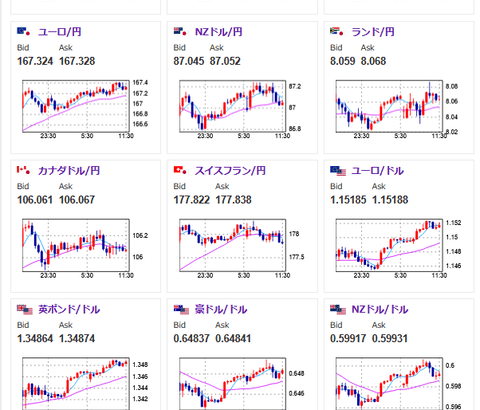Screen dimensions: 480x410
Task: Click the British pound/Dollar flag icon
Action: click(25, 310)
